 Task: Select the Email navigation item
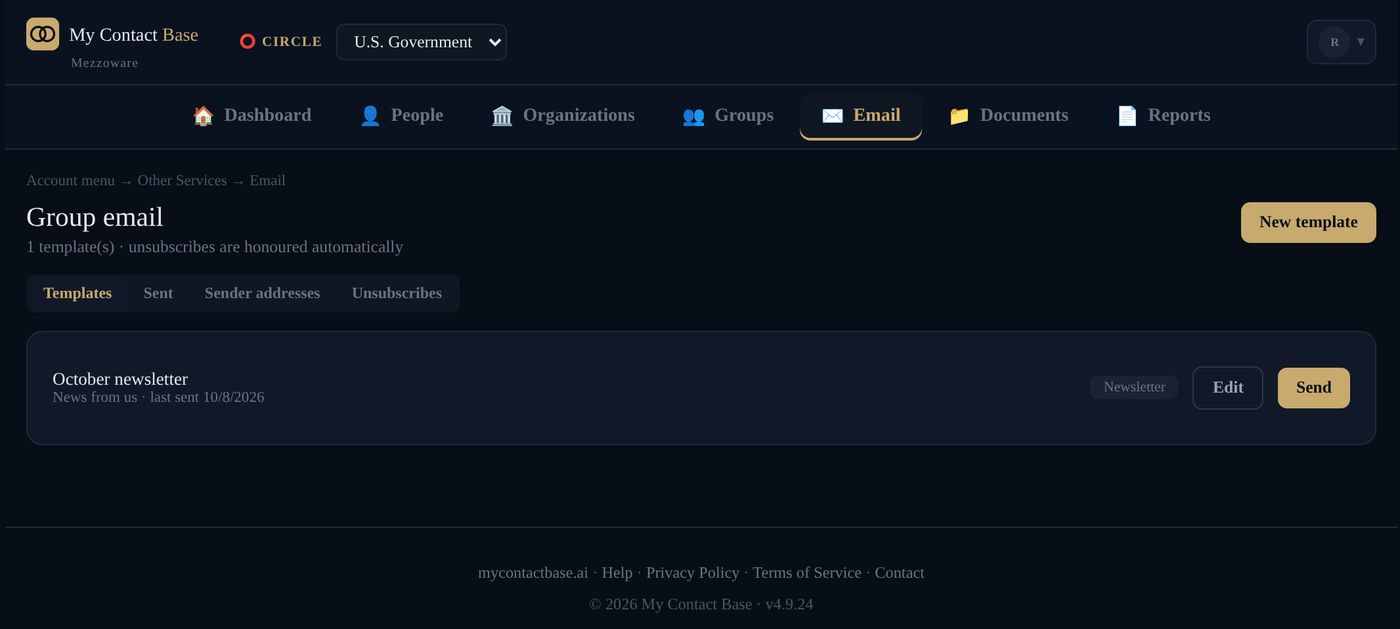861,116
